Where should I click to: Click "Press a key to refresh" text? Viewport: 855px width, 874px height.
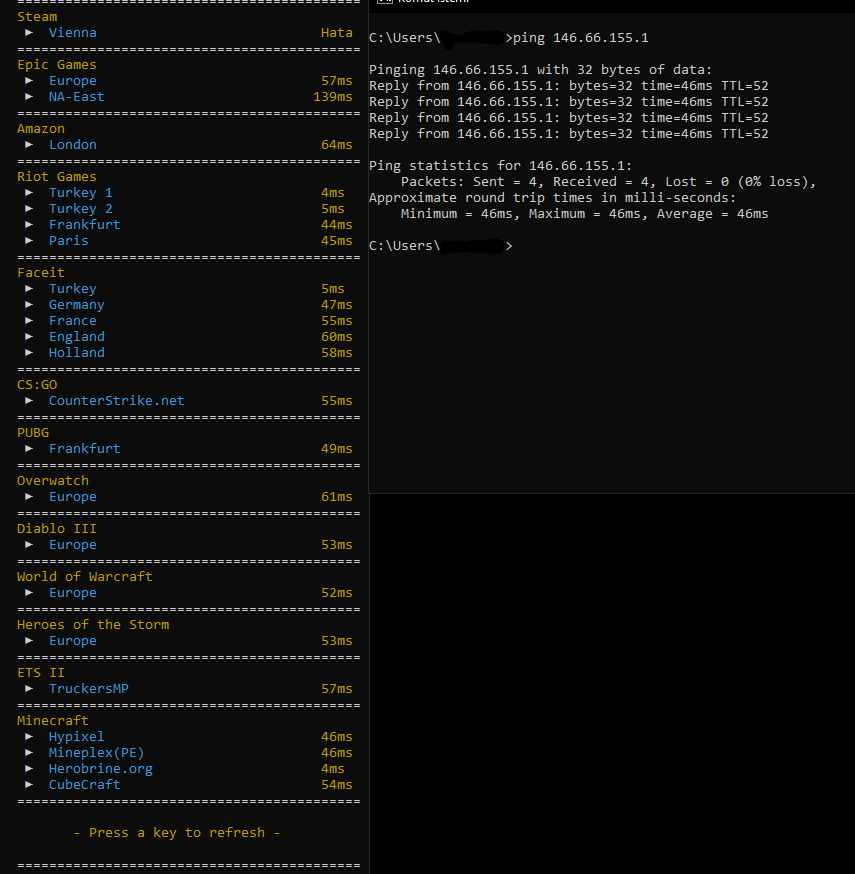pyautogui.click(x=177, y=833)
